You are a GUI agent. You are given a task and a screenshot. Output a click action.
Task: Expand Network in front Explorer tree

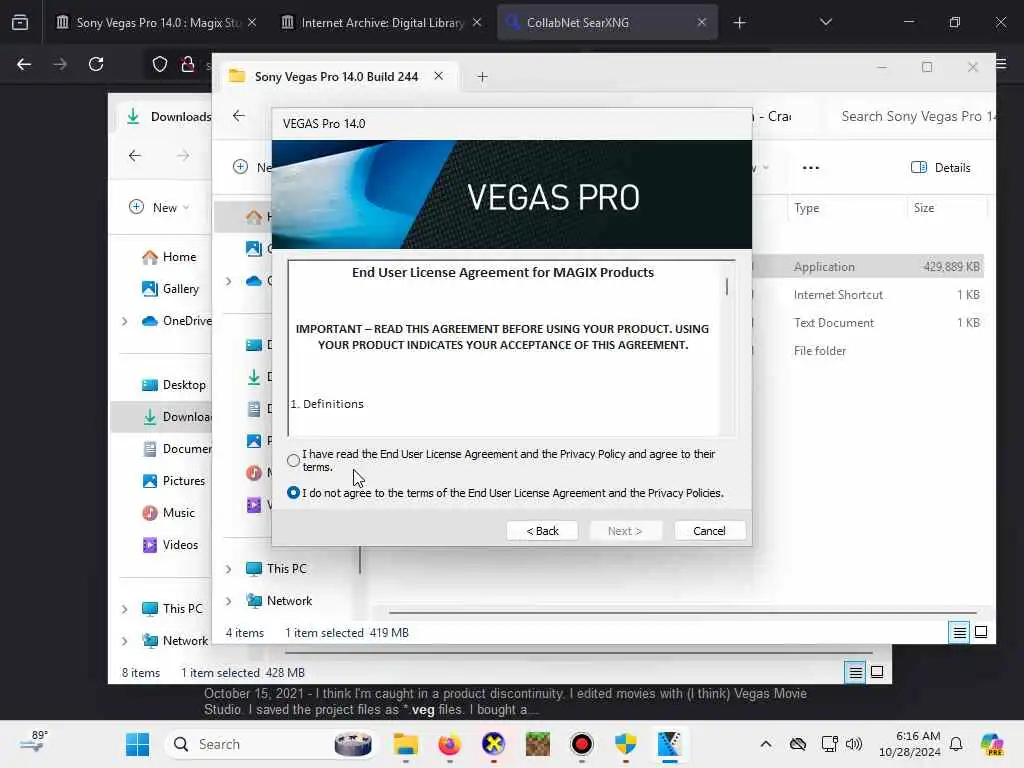point(229,601)
